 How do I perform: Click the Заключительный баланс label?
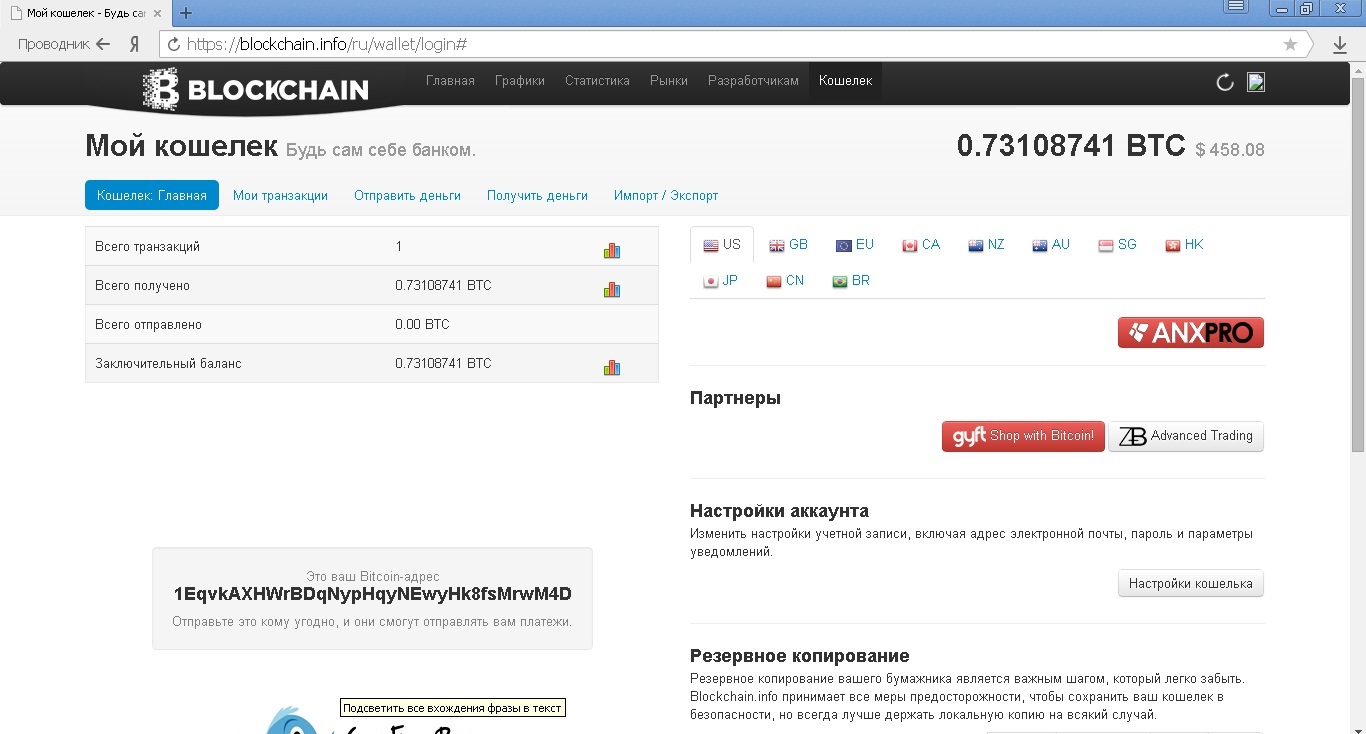pyautogui.click(x=168, y=364)
